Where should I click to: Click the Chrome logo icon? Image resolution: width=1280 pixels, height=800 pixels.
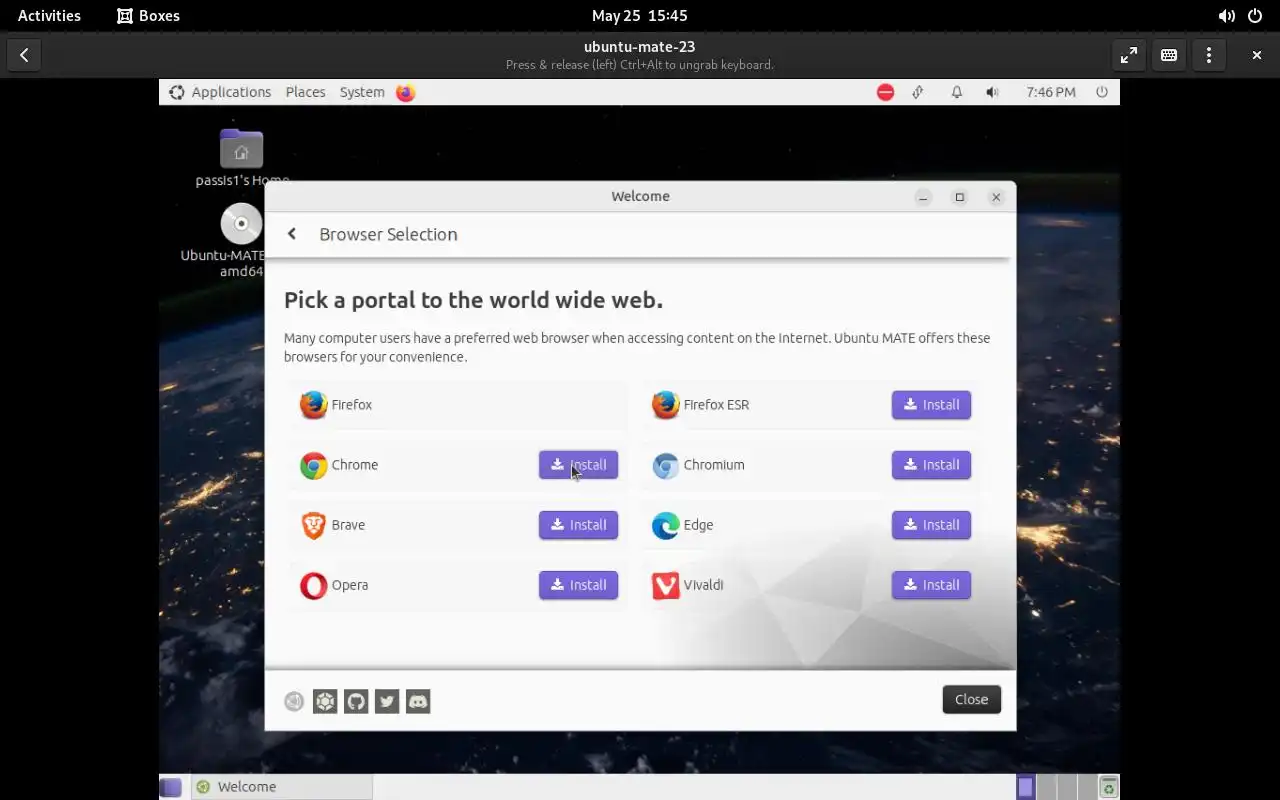pyautogui.click(x=313, y=465)
